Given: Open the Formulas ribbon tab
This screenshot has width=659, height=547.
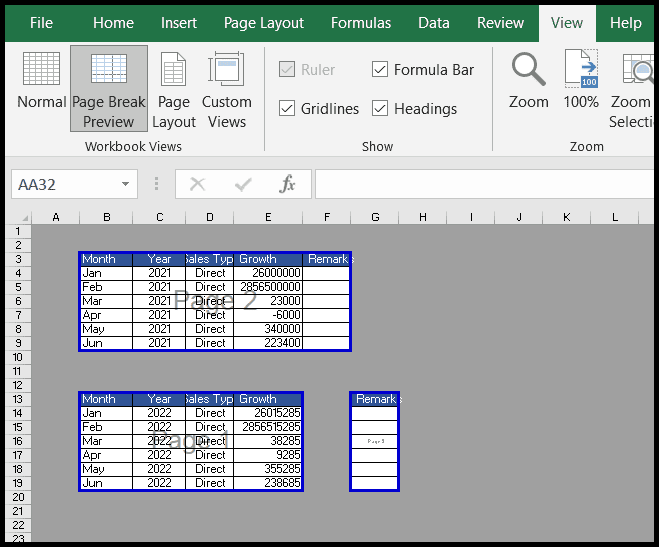Looking at the screenshot, I should (x=361, y=23).
